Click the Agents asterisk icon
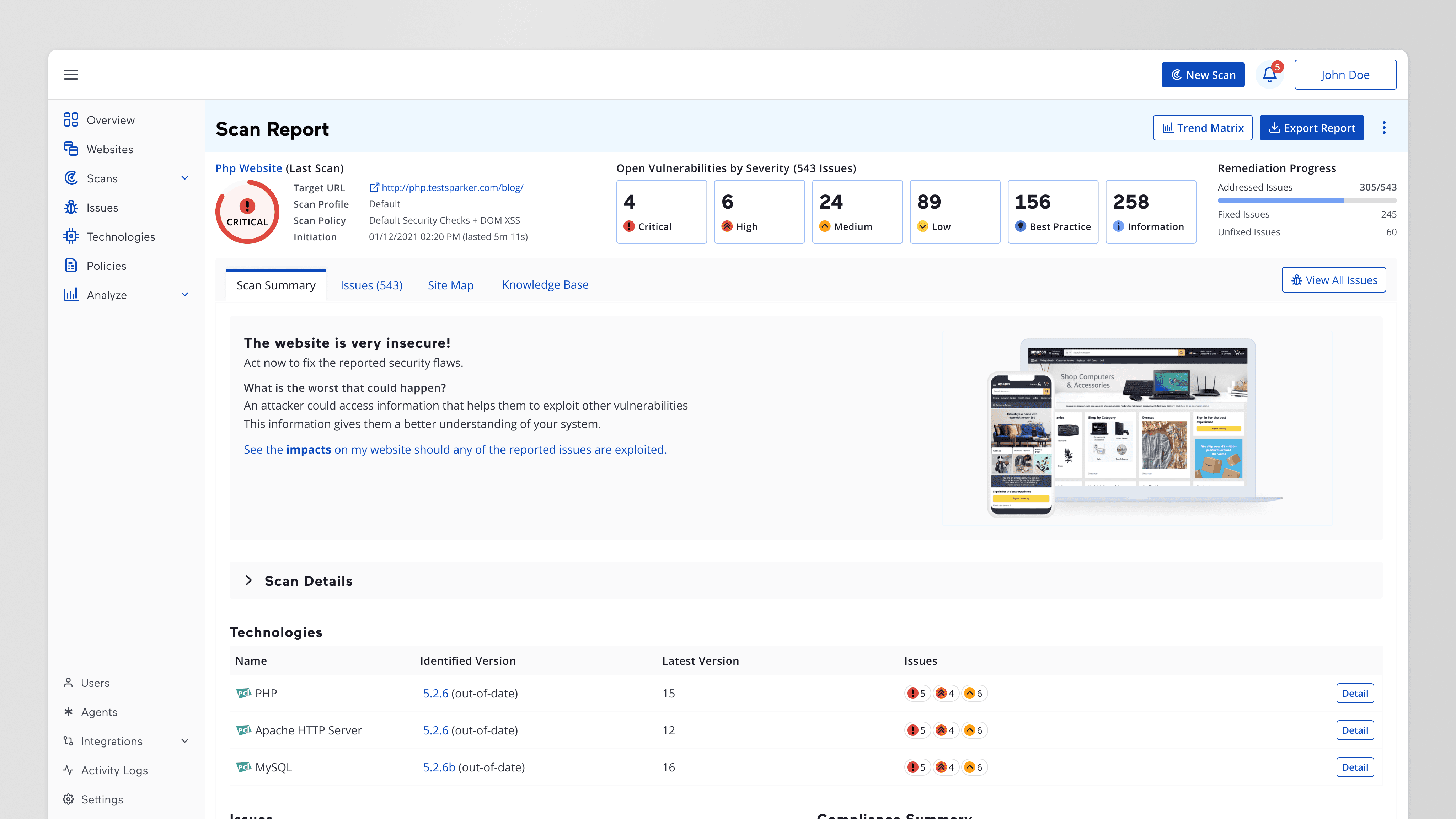Viewport: 1456px width, 819px height. (x=68, y=712)
